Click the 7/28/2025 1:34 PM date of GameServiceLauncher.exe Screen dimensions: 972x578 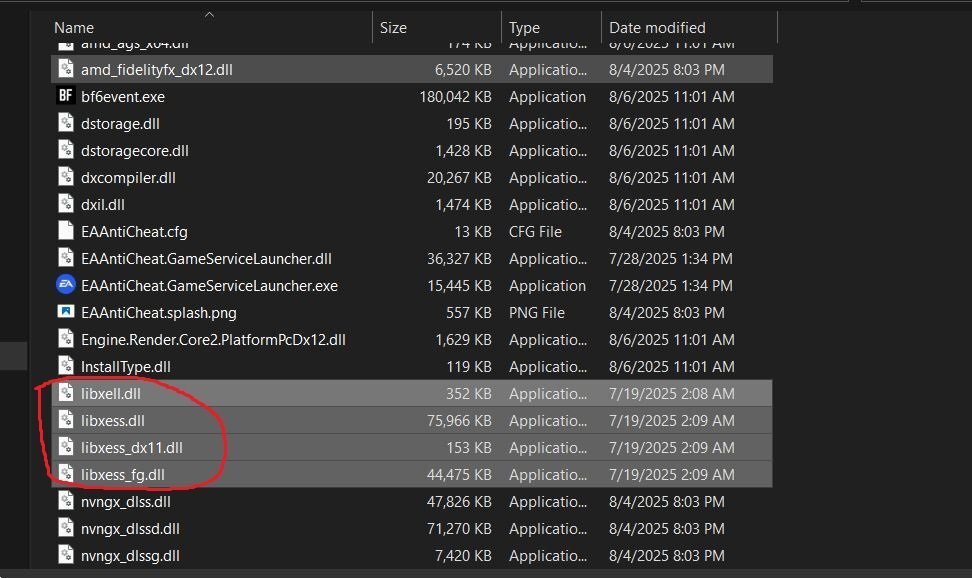tap(671, 285)
